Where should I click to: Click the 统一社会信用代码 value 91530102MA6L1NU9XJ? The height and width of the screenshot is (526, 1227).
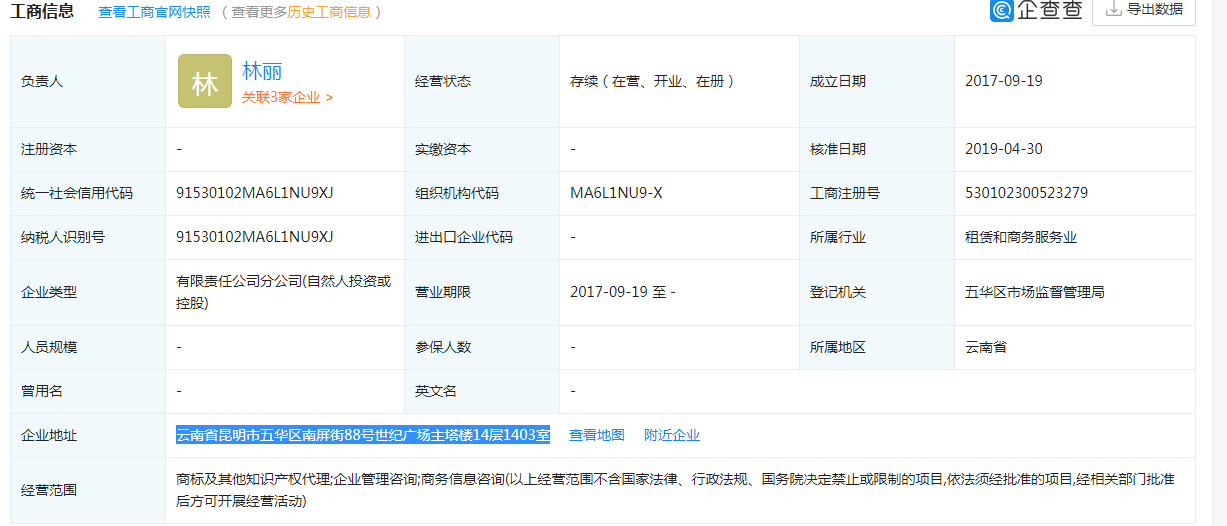254,193
